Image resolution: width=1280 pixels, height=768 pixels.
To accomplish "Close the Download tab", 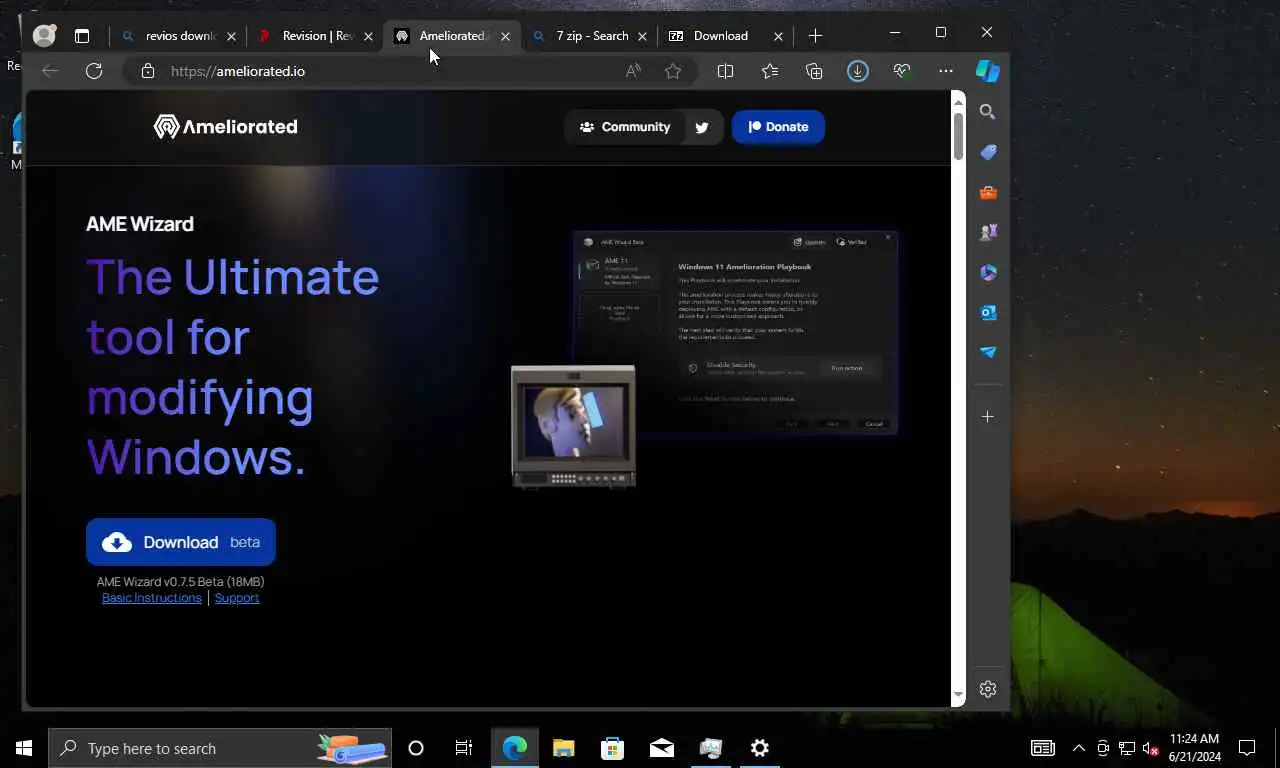I will click(778, 36).
